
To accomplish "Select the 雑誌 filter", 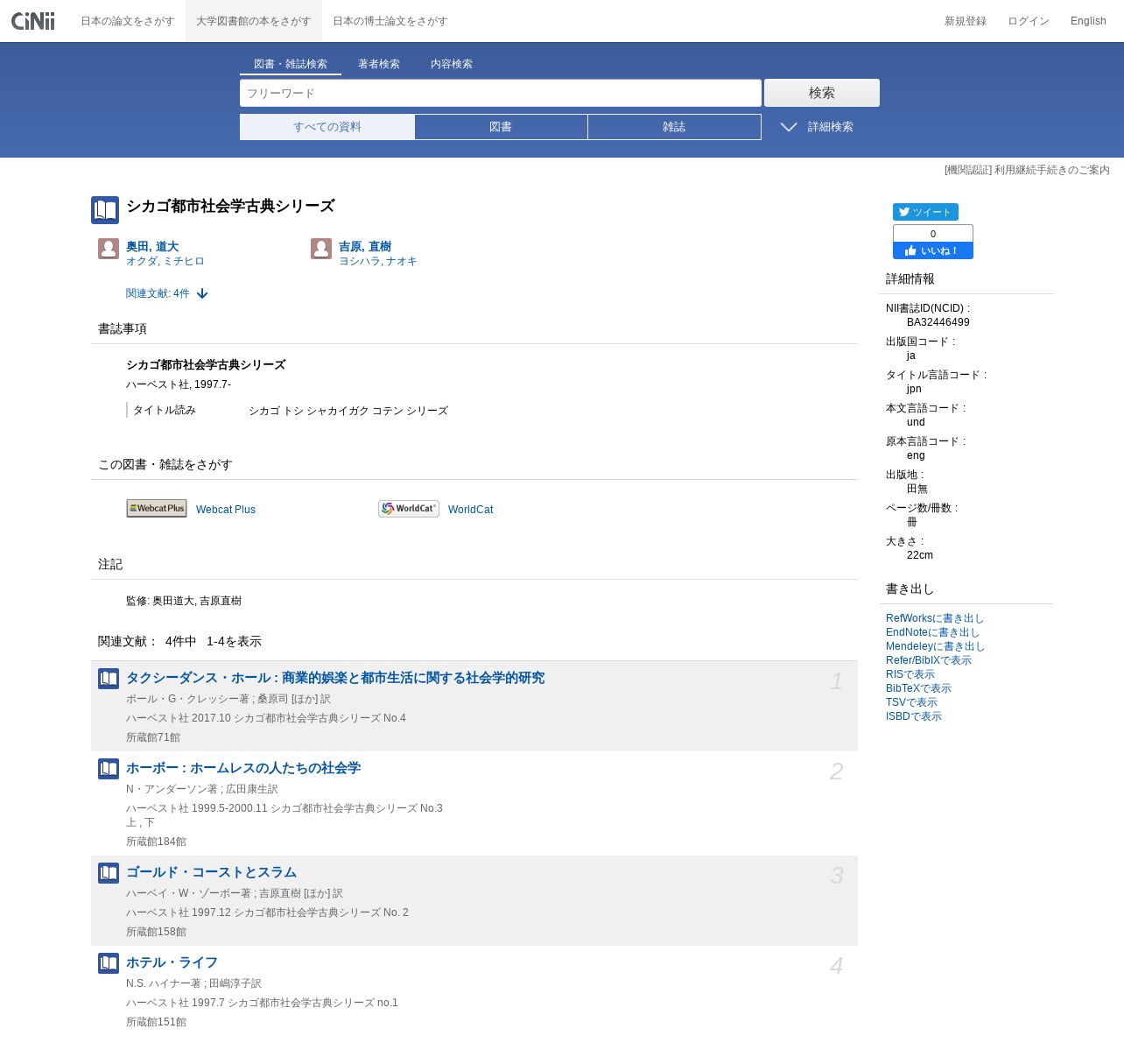I will (x=674, y=127).
